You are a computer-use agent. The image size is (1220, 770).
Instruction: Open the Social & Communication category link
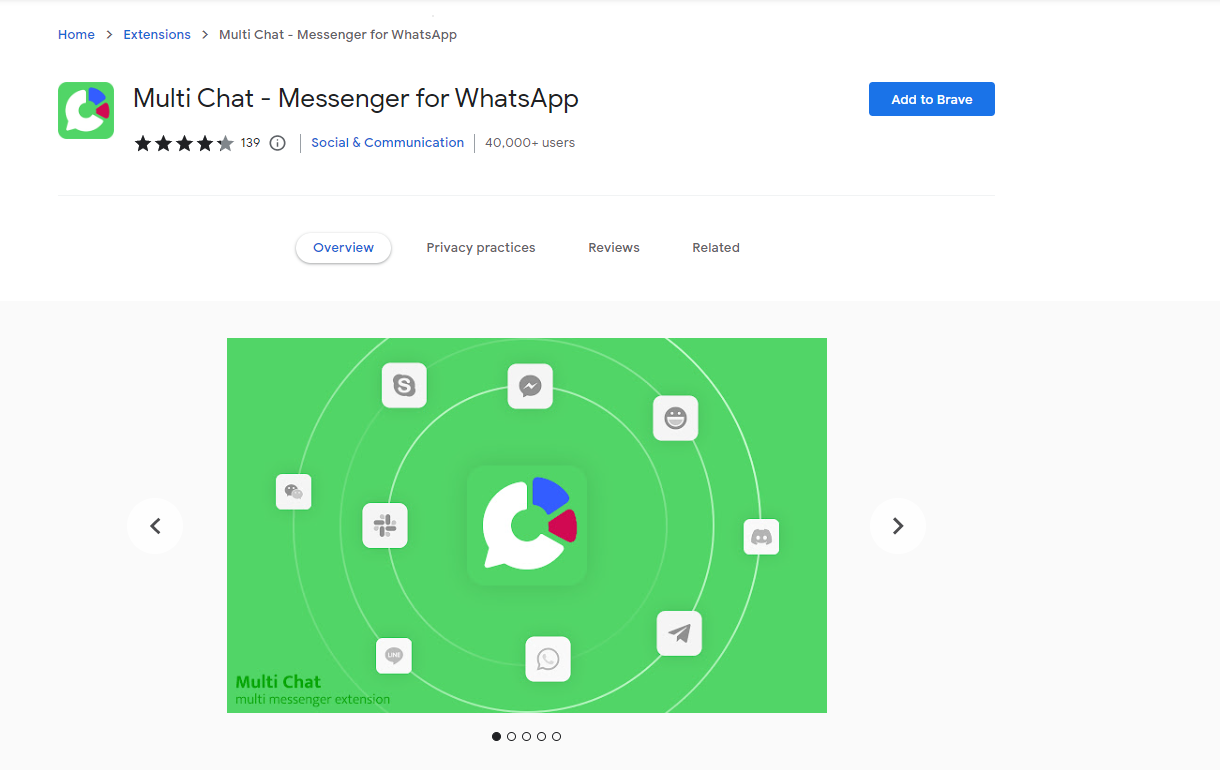[388, 143]
